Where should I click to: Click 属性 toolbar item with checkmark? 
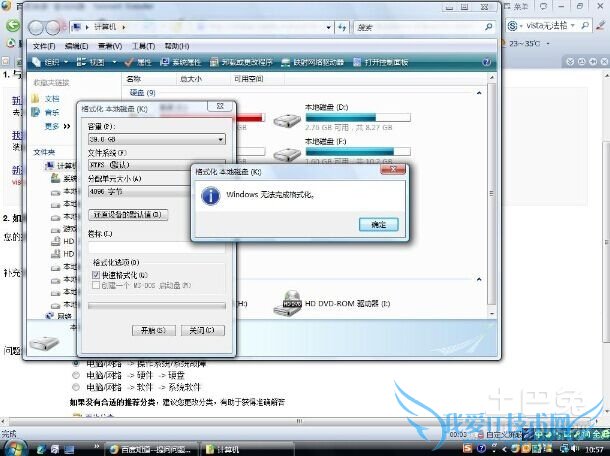click(138, 62)
